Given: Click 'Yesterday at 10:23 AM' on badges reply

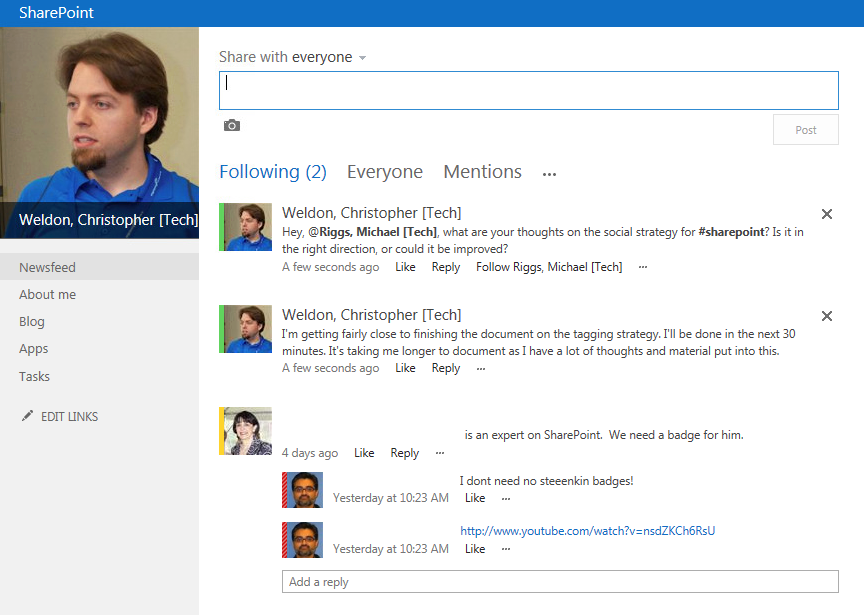Looking at the screenshot, I should point(391,498).
